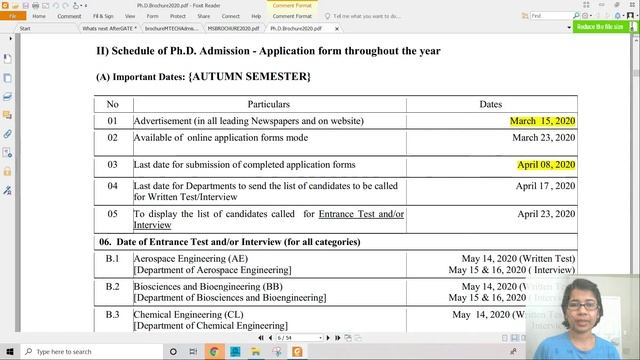Click the Save icon in quick access toolbar
The height and width of the screenshot is (360, 640).
(25, 5)
